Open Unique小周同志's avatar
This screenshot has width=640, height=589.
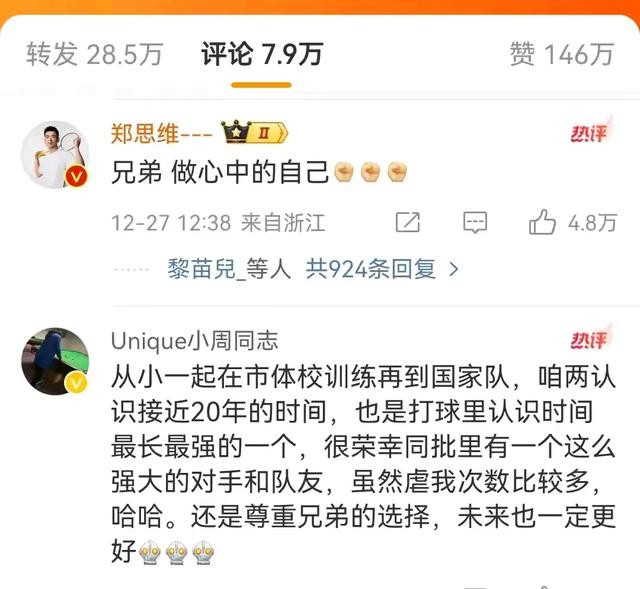tap(55, 361)
